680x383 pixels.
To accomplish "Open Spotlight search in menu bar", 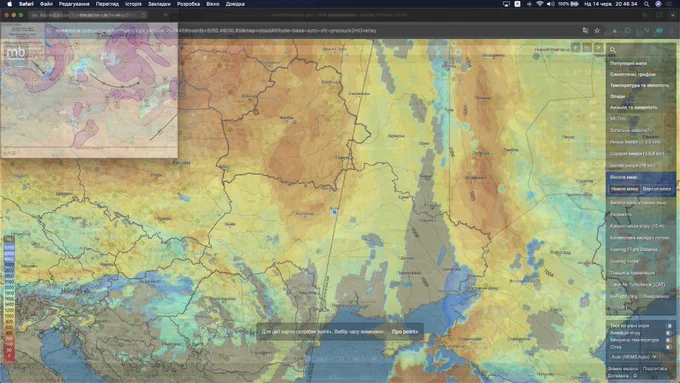I will [x=647, y=4].
